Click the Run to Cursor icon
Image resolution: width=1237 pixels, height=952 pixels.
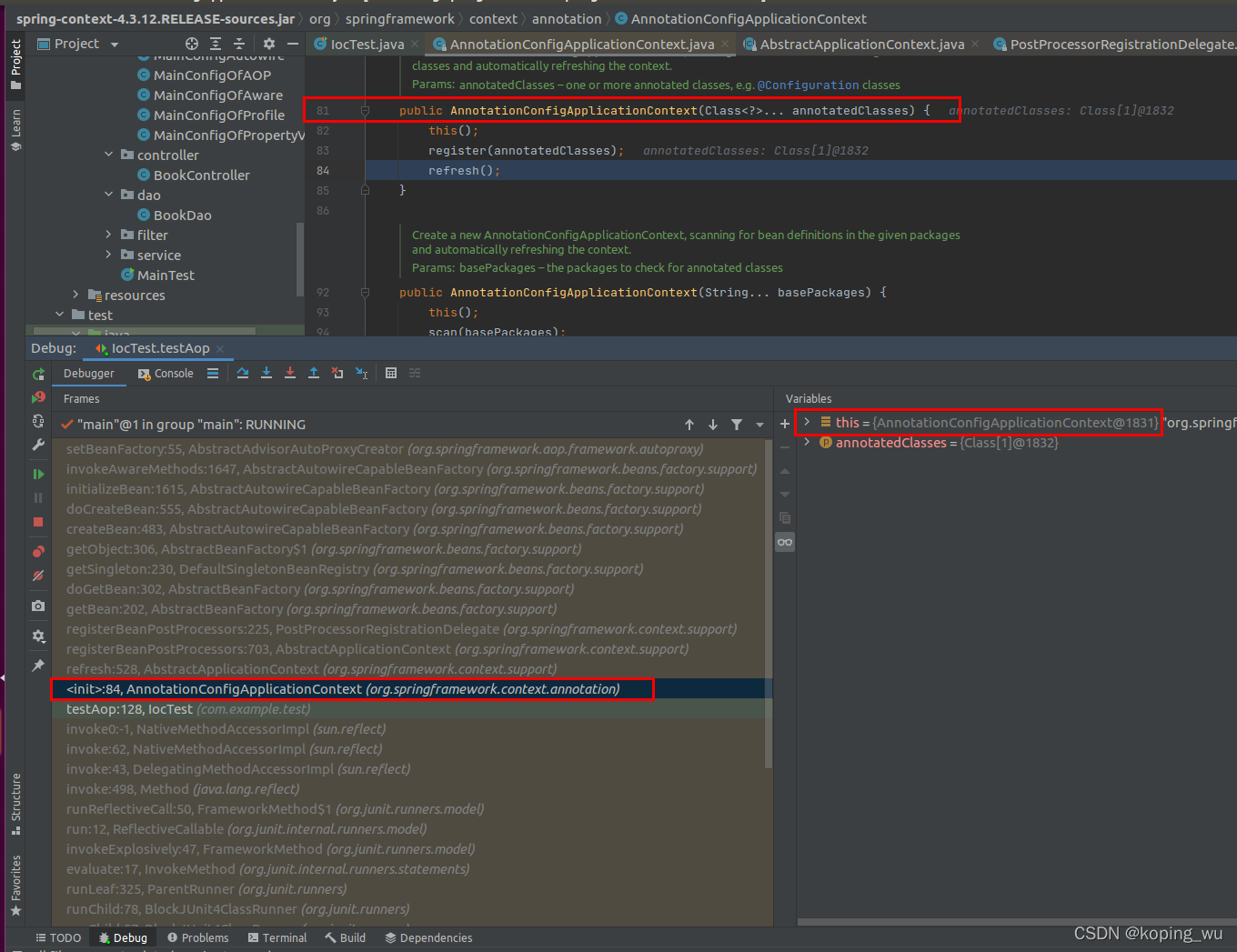pos(361,373)
